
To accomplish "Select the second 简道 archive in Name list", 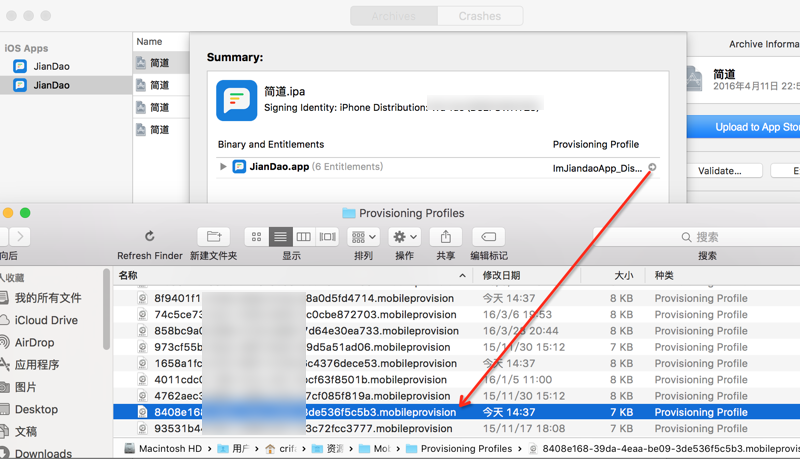I will [x=161, y=85].
